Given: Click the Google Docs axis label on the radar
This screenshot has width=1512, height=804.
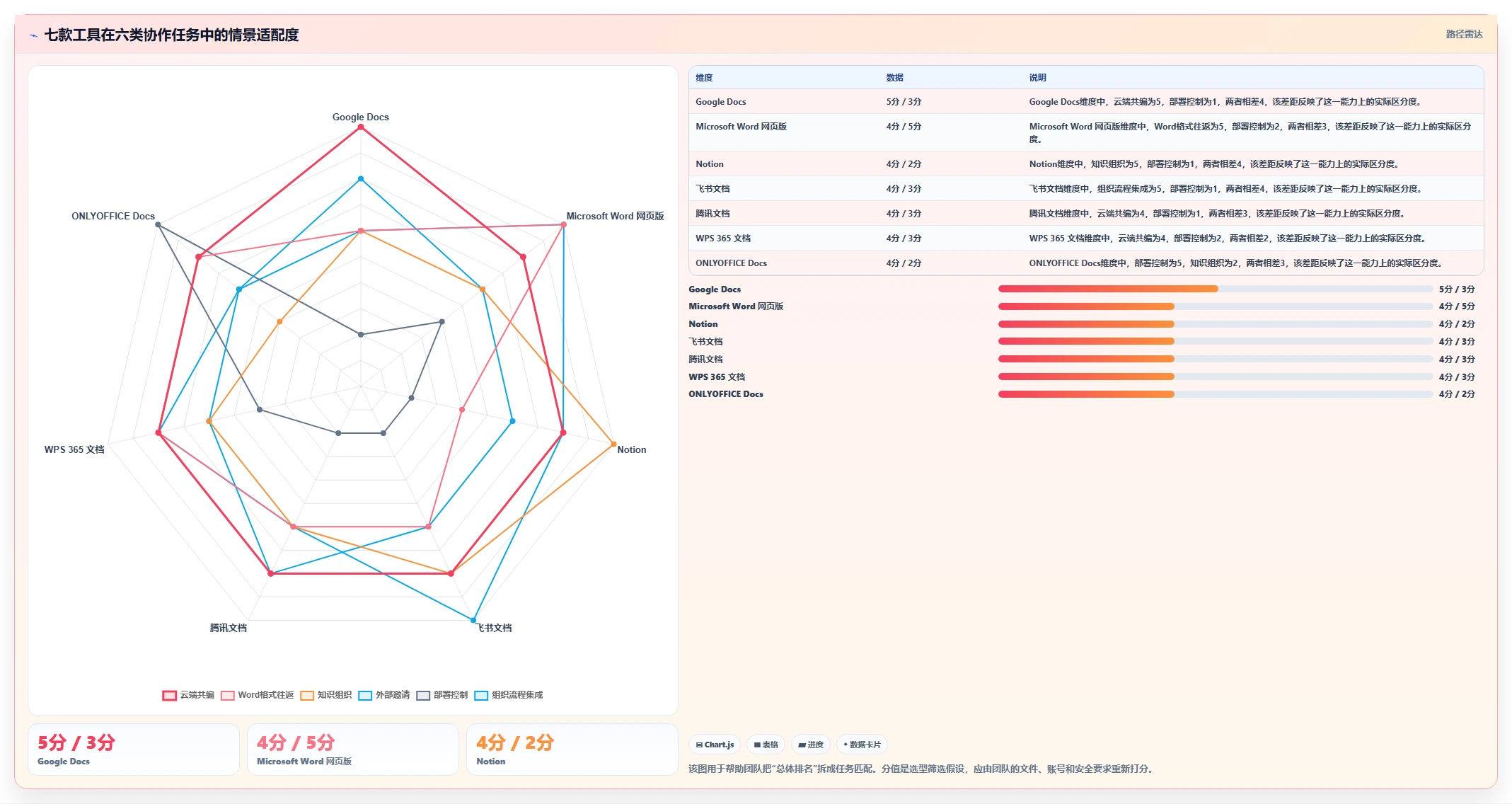Looking at the screenshot, I should coord(361,117).
